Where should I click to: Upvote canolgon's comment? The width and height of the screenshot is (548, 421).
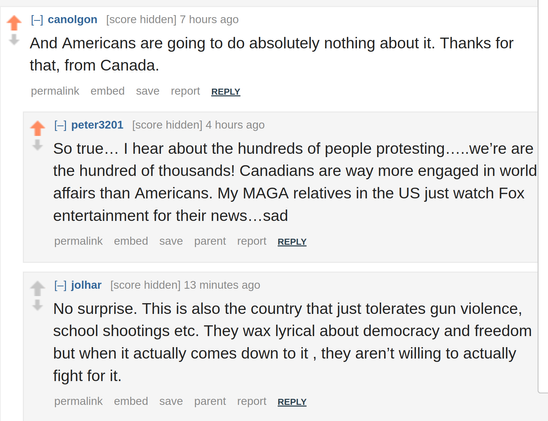14,23
